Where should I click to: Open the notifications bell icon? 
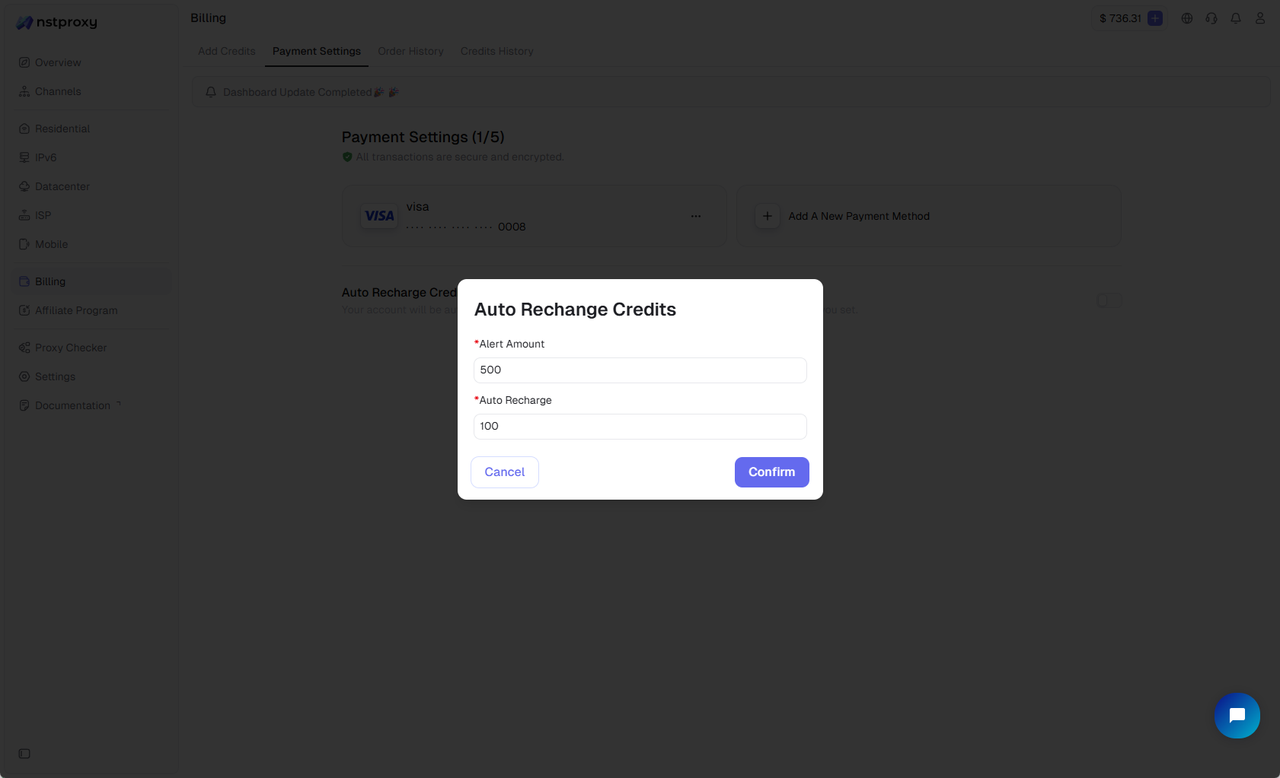pyautogui.click(x=1236, y=18)
